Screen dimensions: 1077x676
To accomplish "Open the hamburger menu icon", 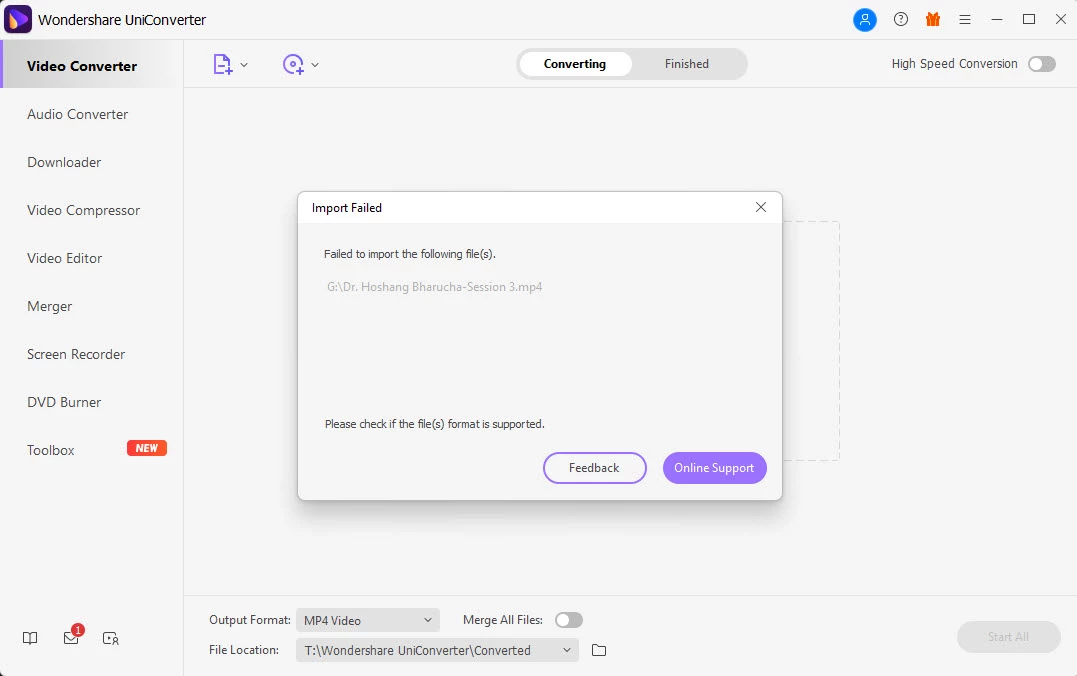I will (965, 20).
